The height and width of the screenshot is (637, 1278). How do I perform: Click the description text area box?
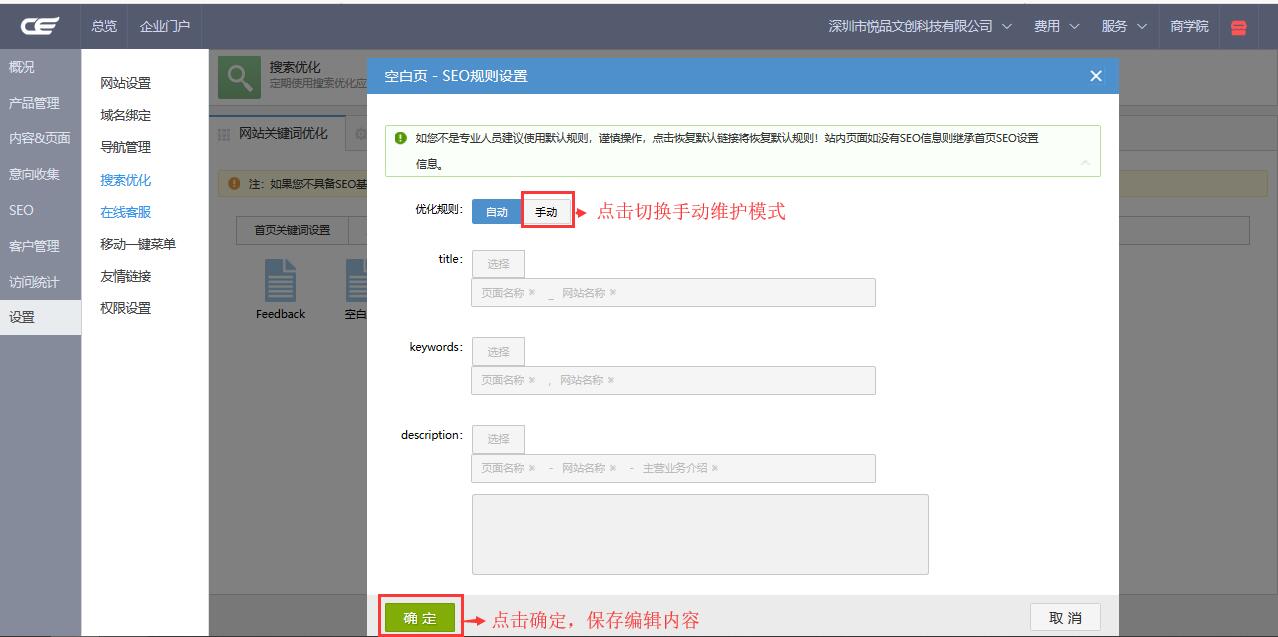[x=700, y=534]
